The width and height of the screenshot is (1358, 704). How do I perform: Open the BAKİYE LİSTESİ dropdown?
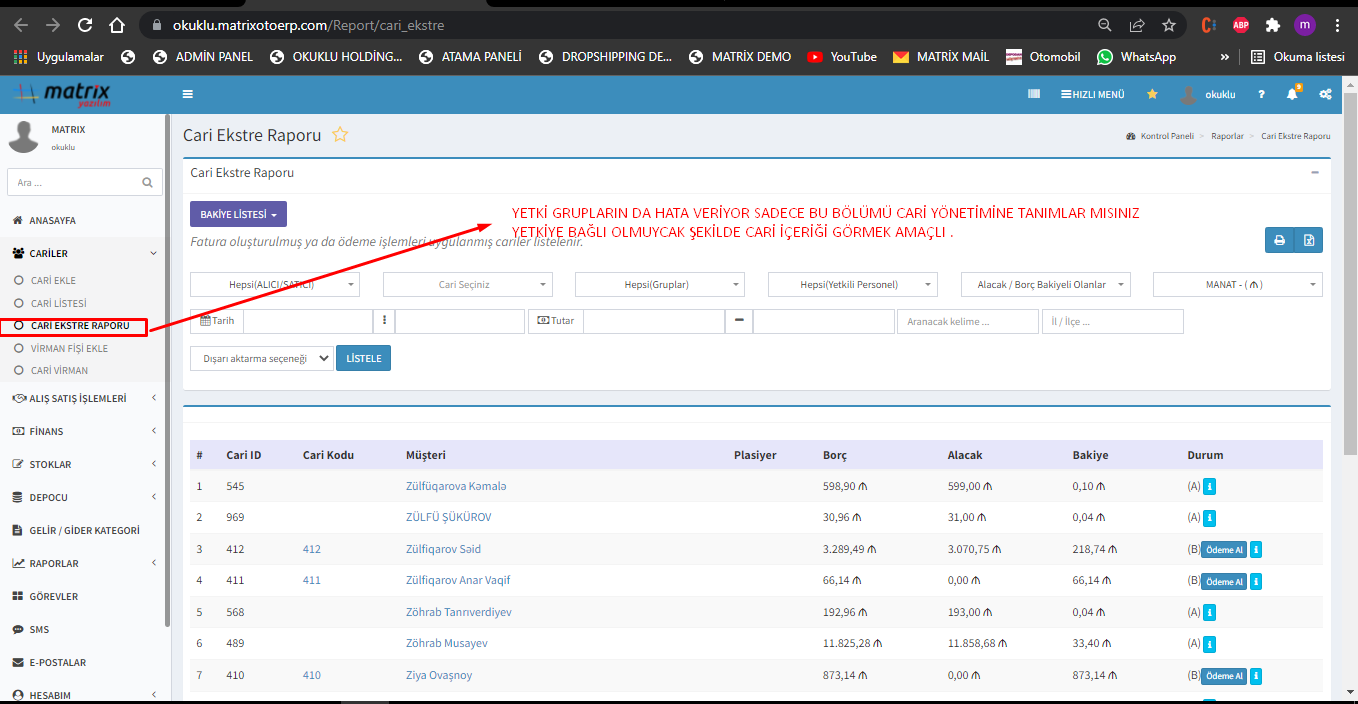pos(238,215)
